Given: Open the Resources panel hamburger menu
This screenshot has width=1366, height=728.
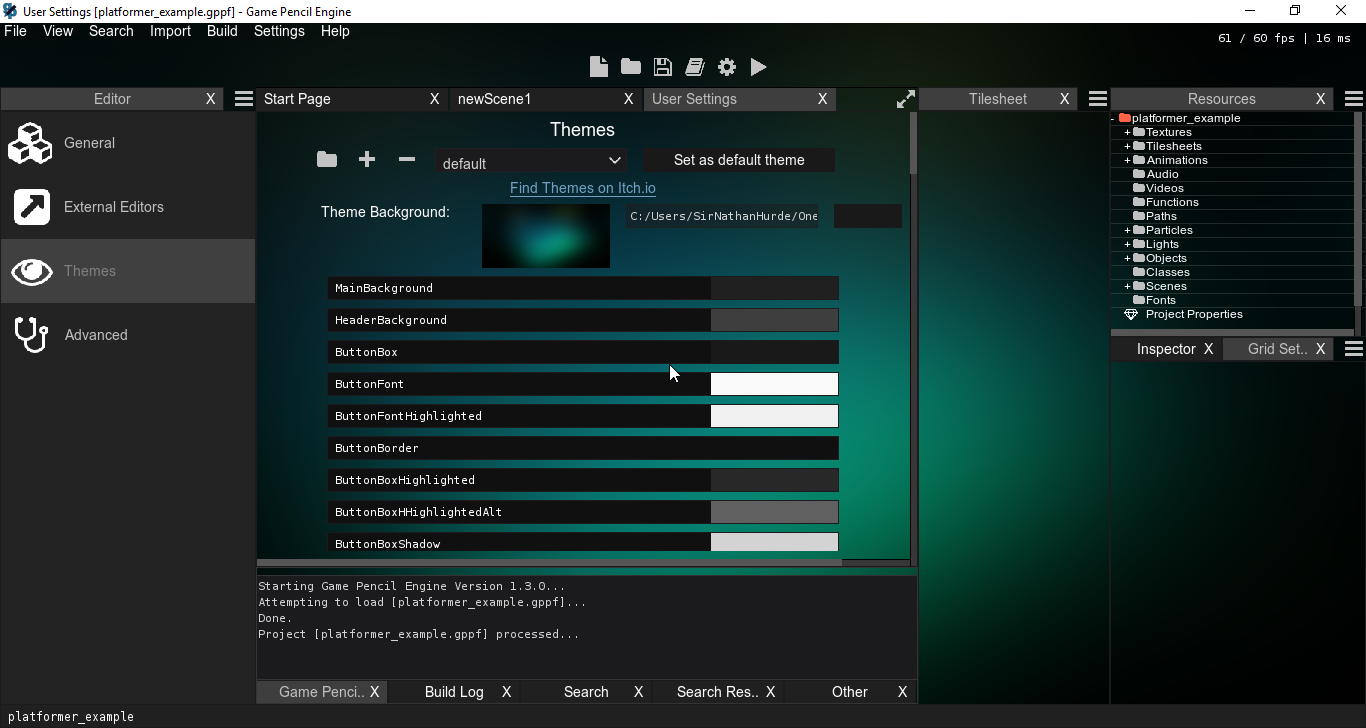Looking at the screenshot, I should [x=1353, y=99].
